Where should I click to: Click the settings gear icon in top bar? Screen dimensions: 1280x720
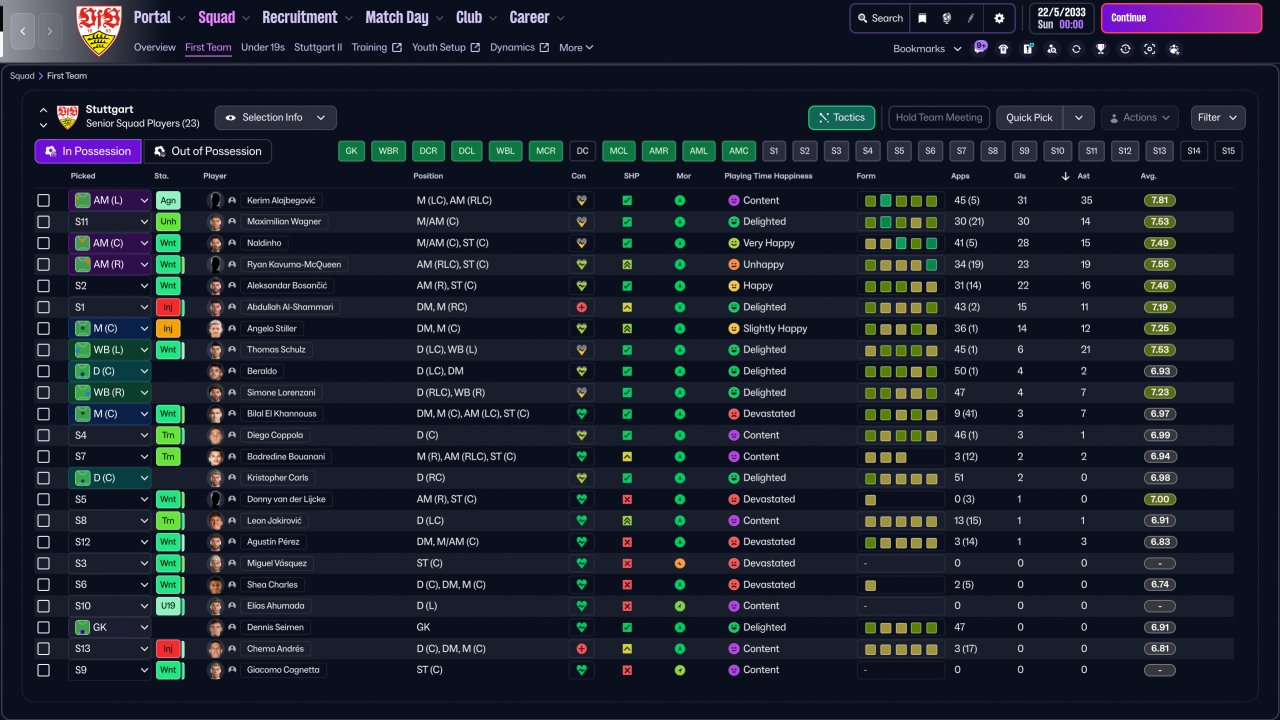point(999,18)
